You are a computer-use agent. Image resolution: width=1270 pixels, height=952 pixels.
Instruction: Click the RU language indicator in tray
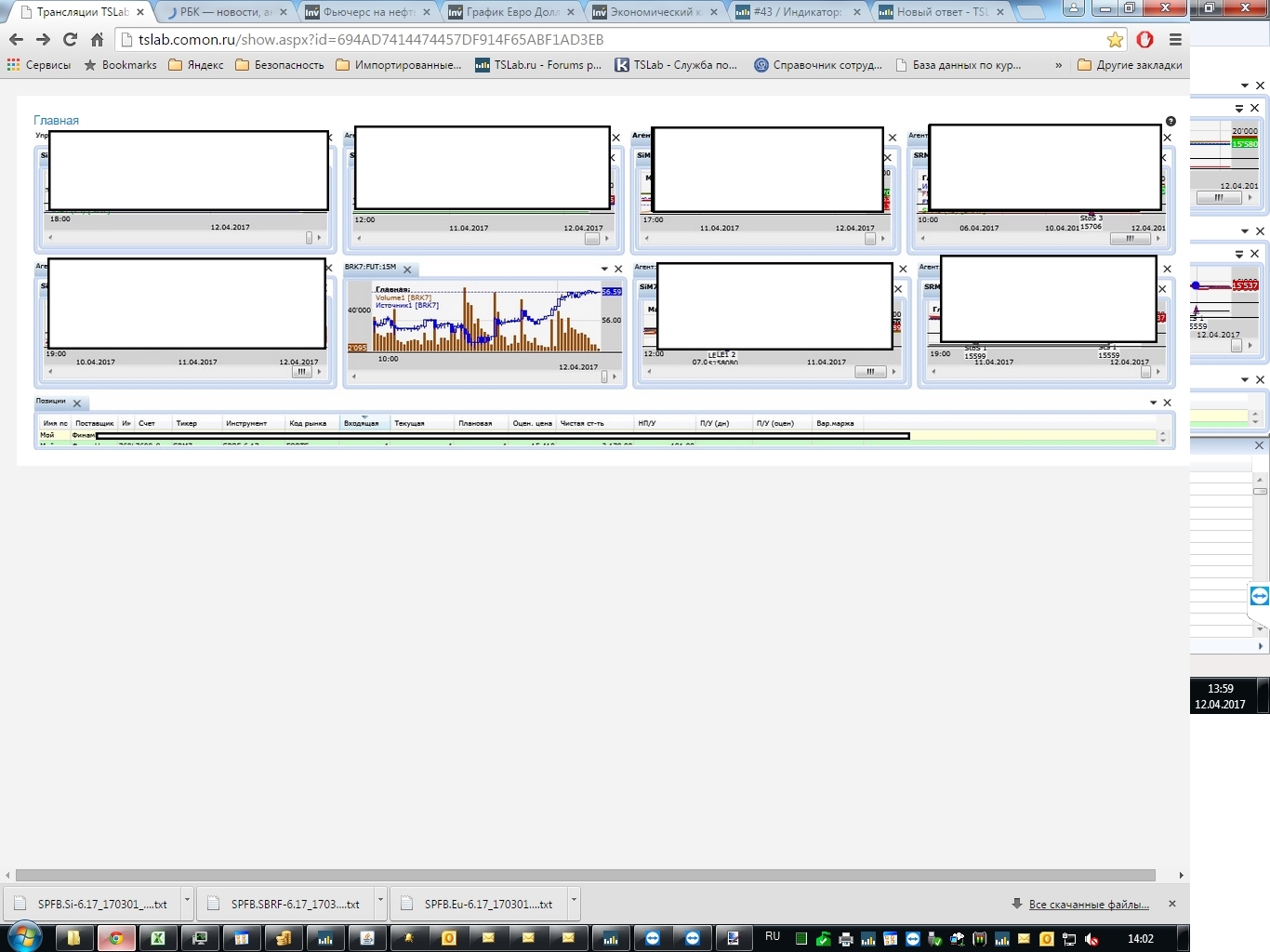tap(773, 936)
